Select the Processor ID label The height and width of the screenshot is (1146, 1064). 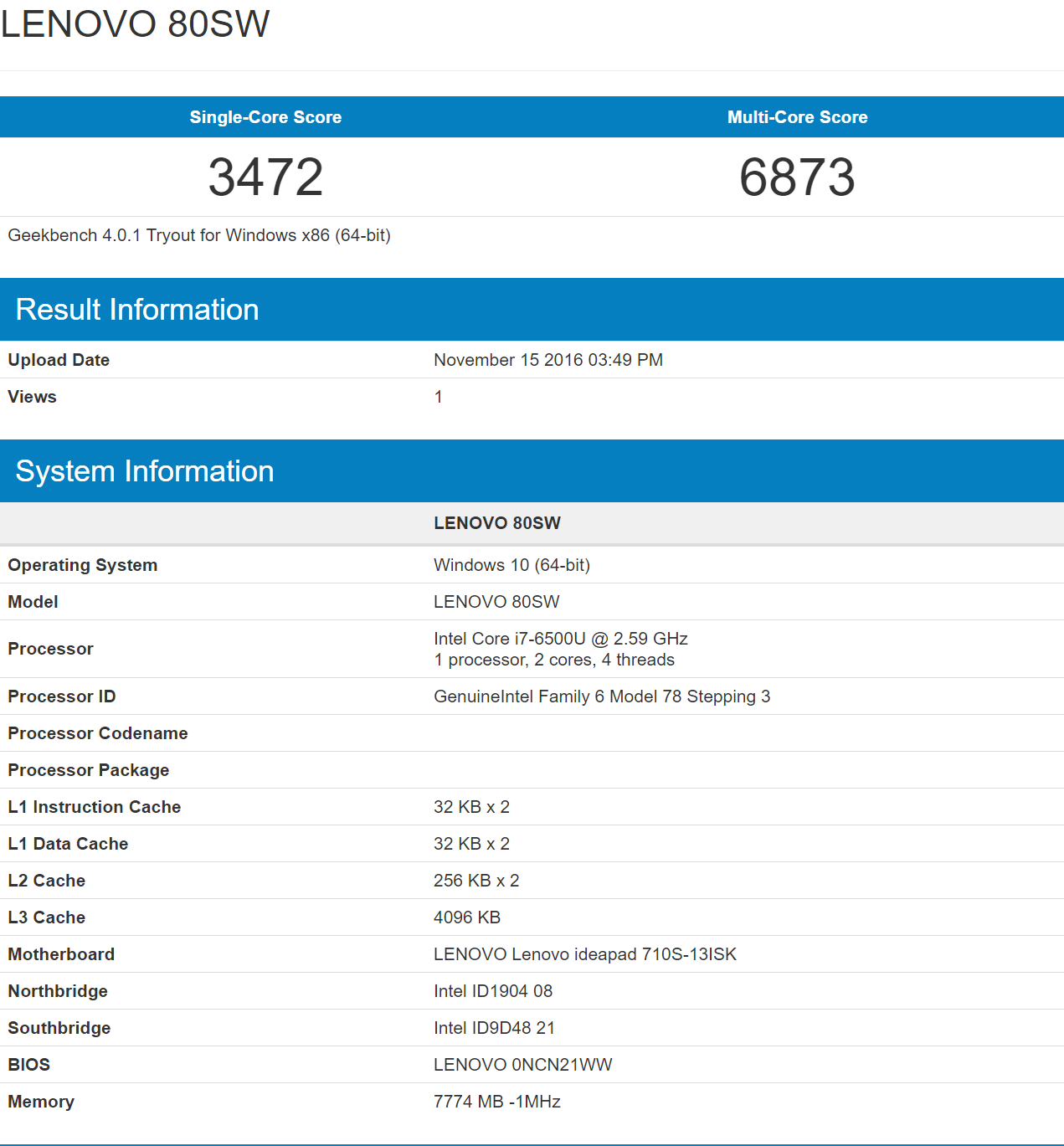coord(62,696)
